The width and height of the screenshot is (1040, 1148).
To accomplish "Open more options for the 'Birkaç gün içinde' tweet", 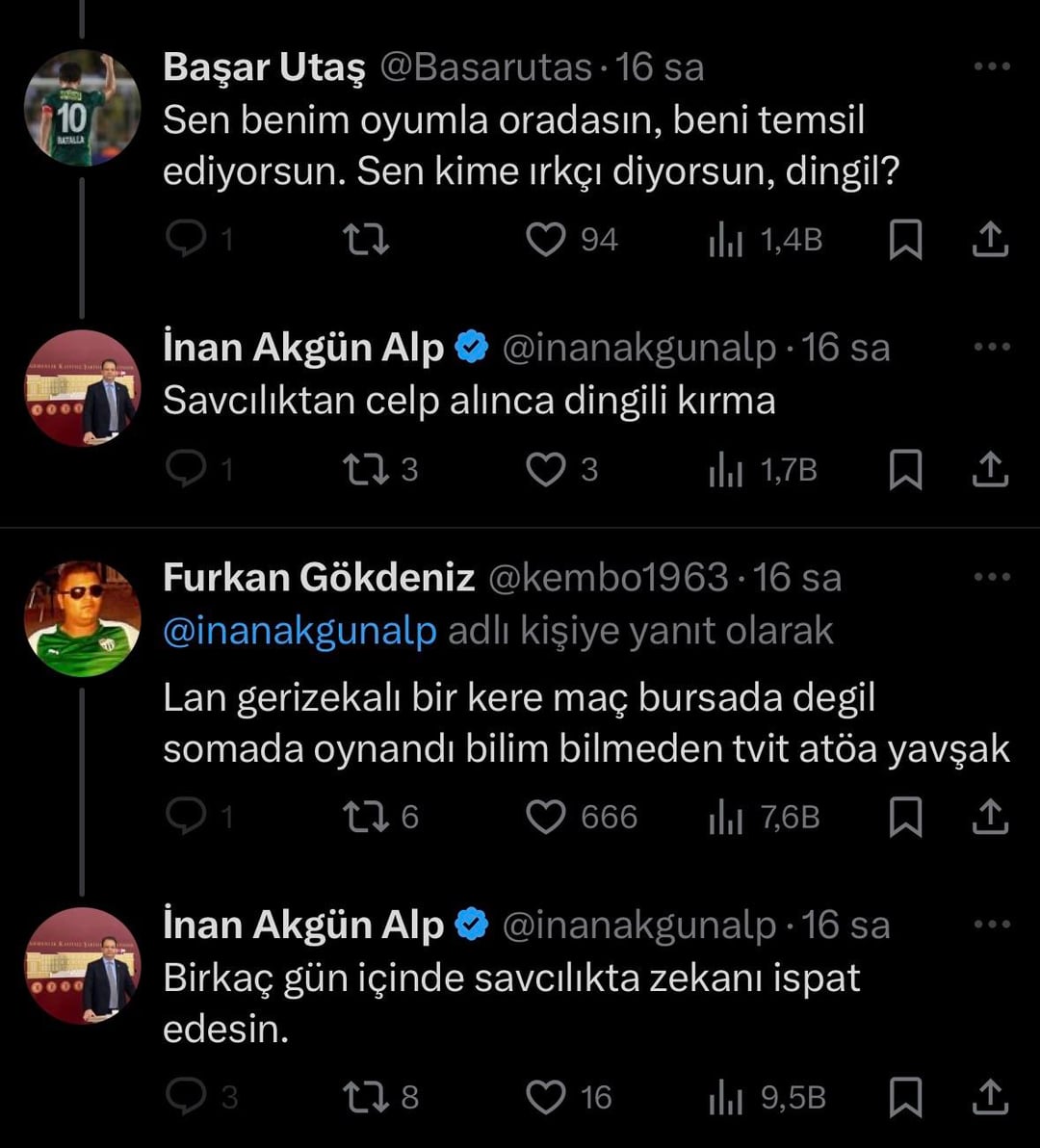I will [x=992, y=925].
